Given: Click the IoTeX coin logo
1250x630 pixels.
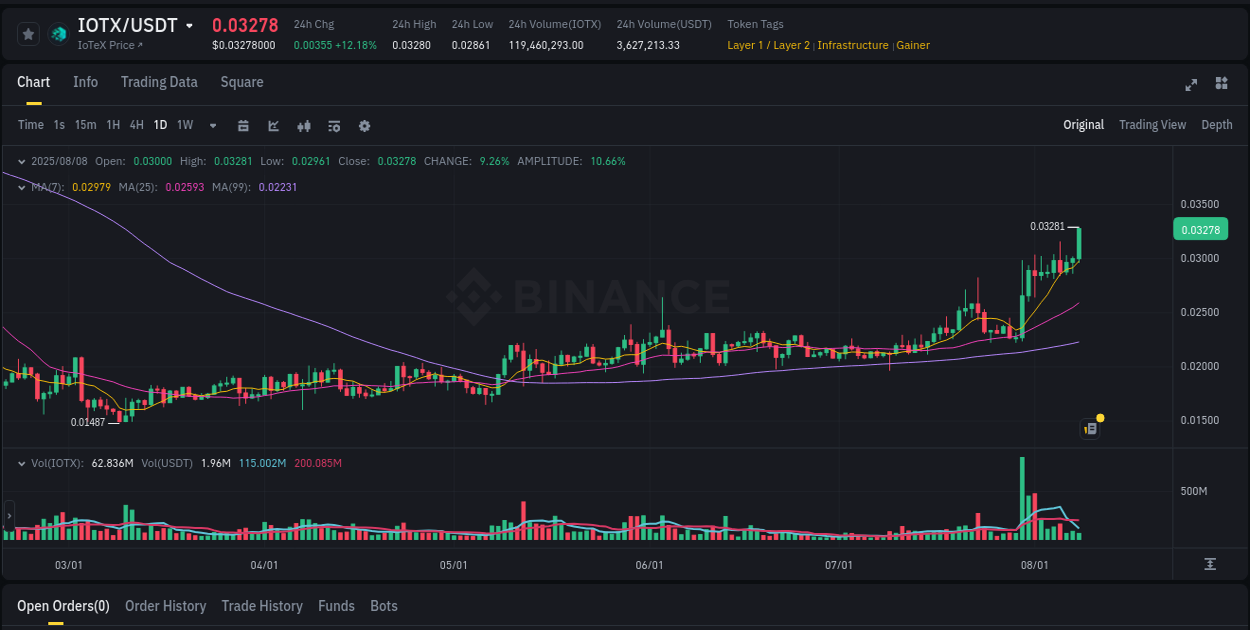Looking at the screenshot, I should click(58, 33).
